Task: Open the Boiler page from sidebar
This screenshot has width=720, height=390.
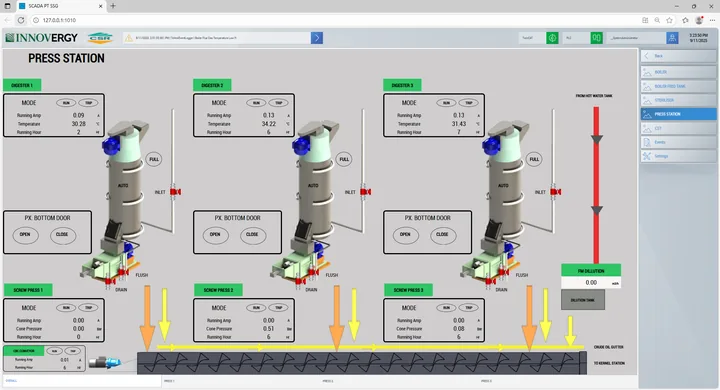Action: click(x=678, y=72)
